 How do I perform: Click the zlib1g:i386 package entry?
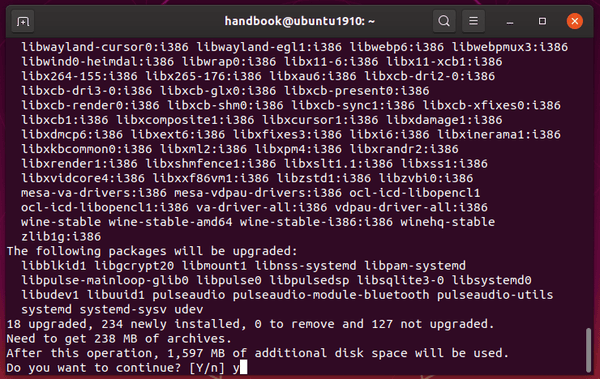pos(61,237)
